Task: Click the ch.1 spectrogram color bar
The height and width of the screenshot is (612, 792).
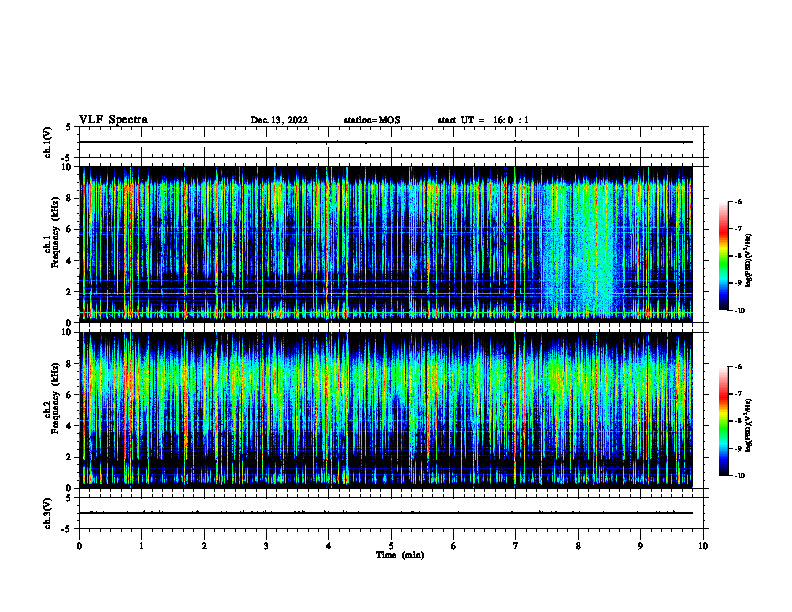Action: pyautogui.click(x=723, y=256)
